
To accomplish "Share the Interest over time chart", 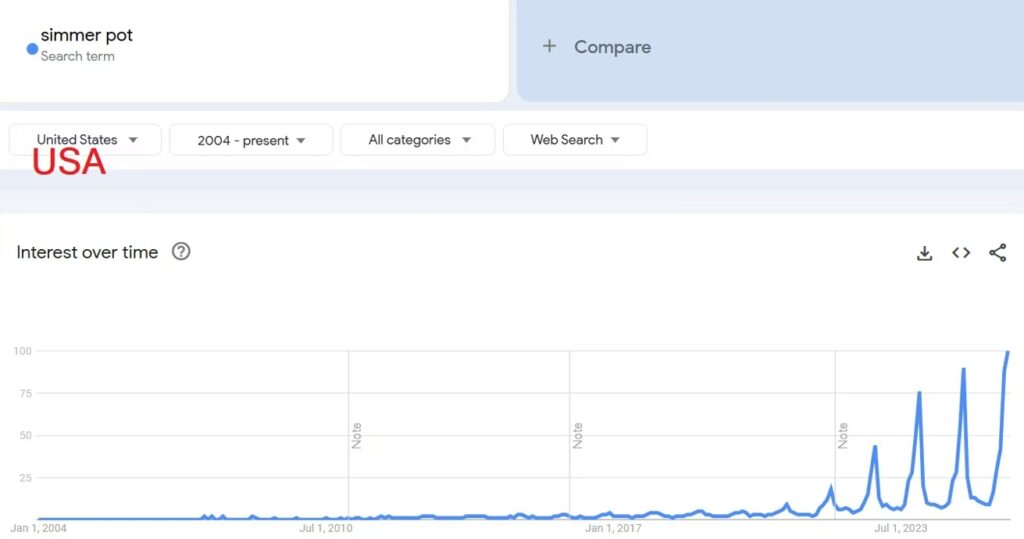I will click(x=997, y=253).
